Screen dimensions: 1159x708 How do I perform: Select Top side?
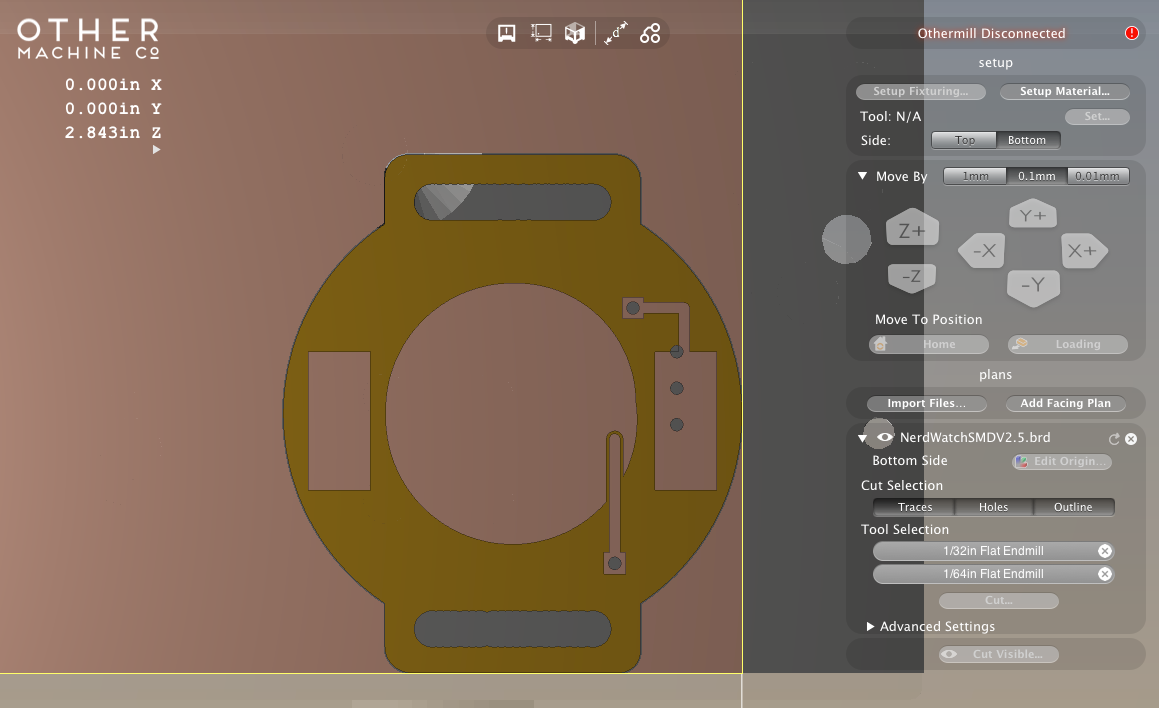pos(964,140)
